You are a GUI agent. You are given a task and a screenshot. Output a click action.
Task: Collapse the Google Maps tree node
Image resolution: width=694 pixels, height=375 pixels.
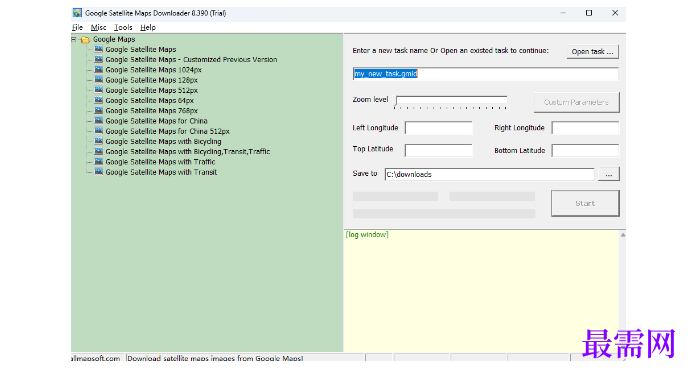[x=74, y=39]
